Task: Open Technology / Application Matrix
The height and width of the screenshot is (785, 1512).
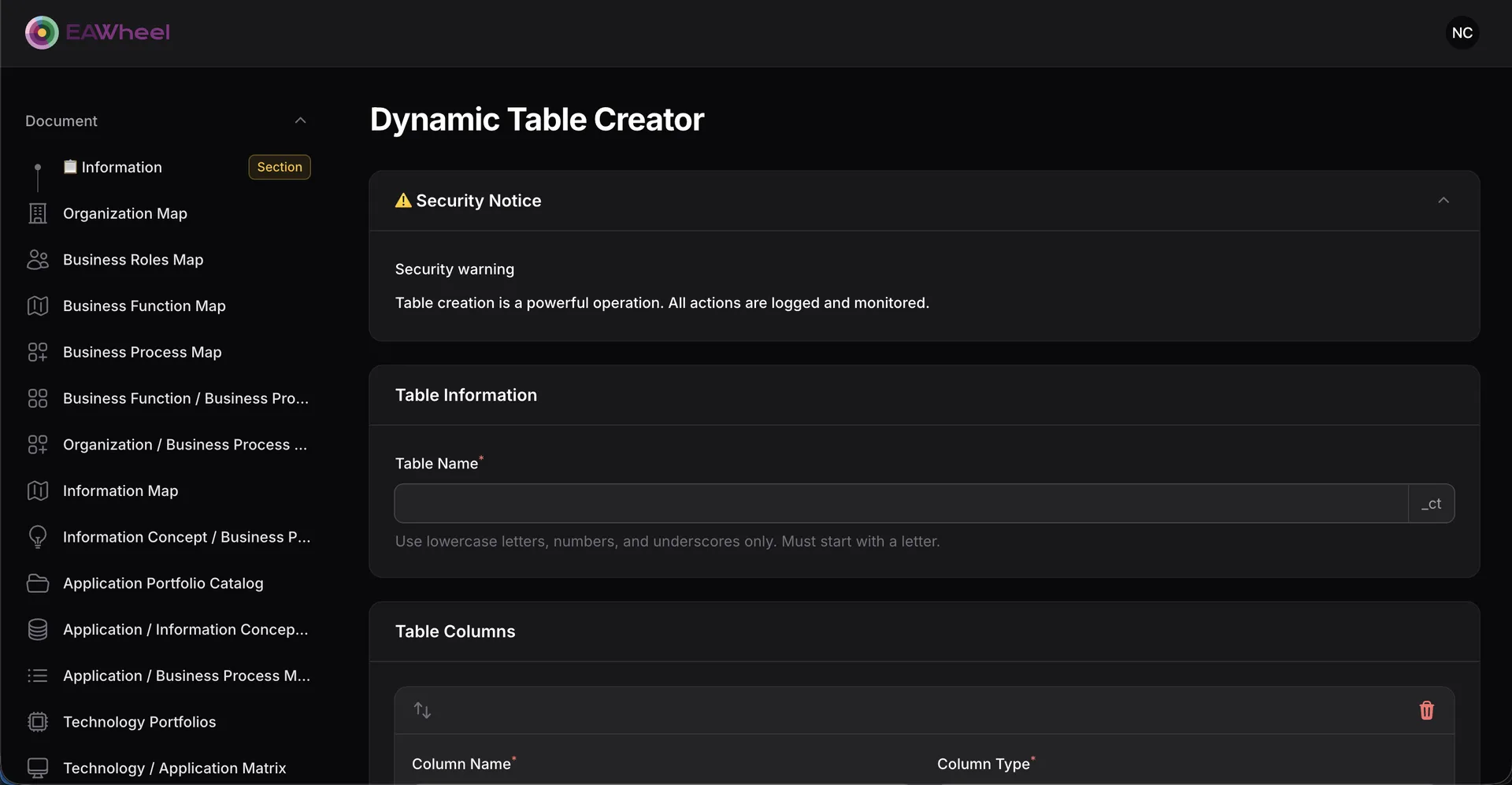Action: tap(175, 768)
